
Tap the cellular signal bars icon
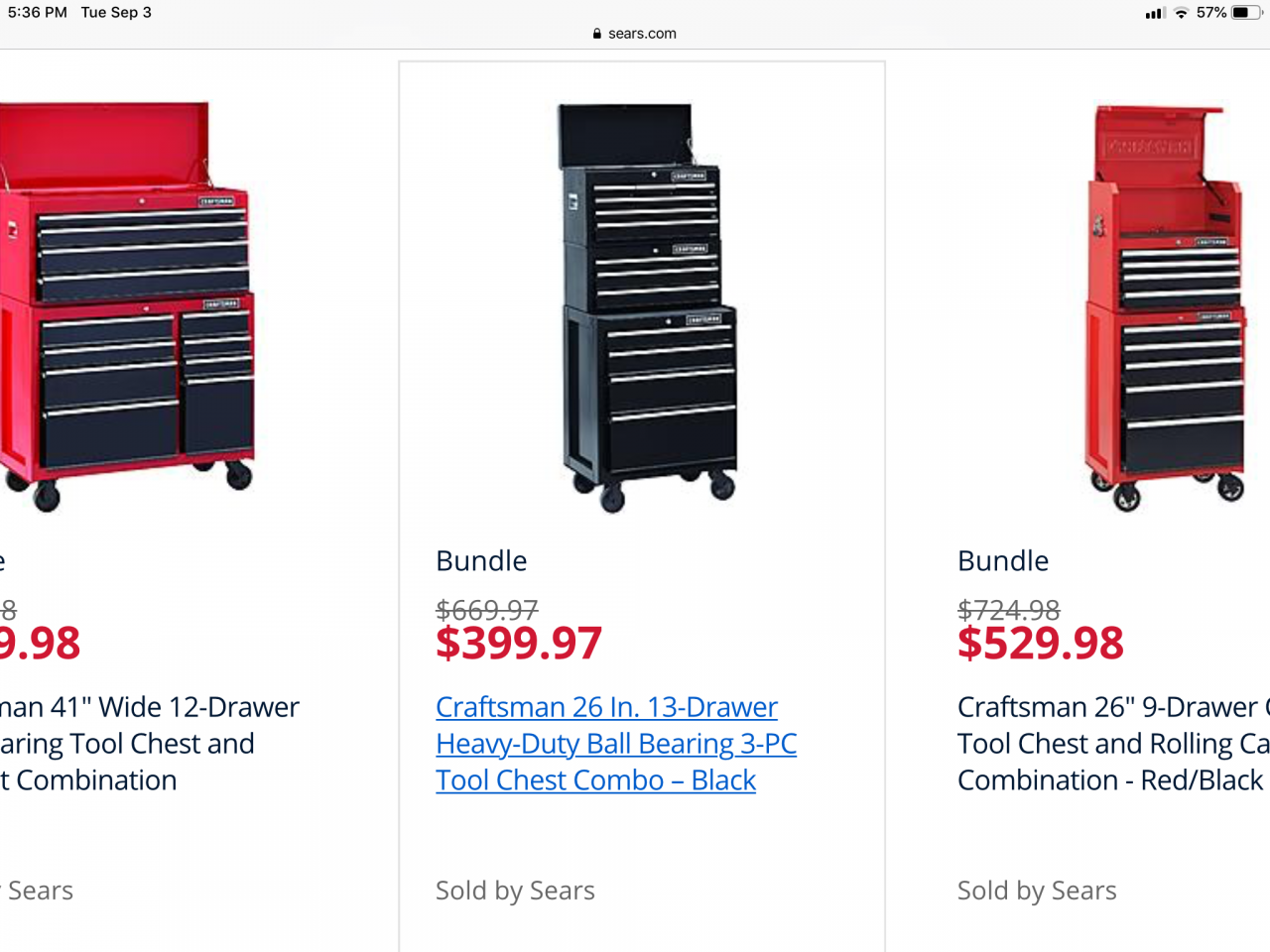[1154, 13]
